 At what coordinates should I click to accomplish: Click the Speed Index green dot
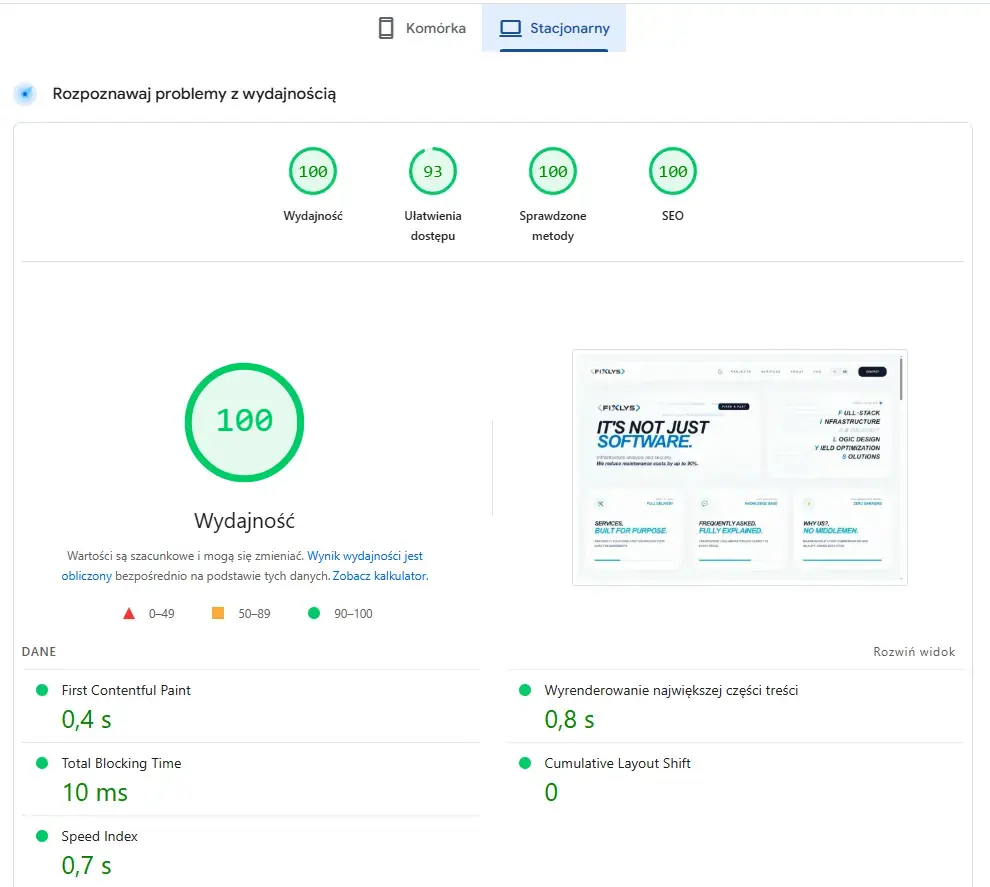(42, 836)
